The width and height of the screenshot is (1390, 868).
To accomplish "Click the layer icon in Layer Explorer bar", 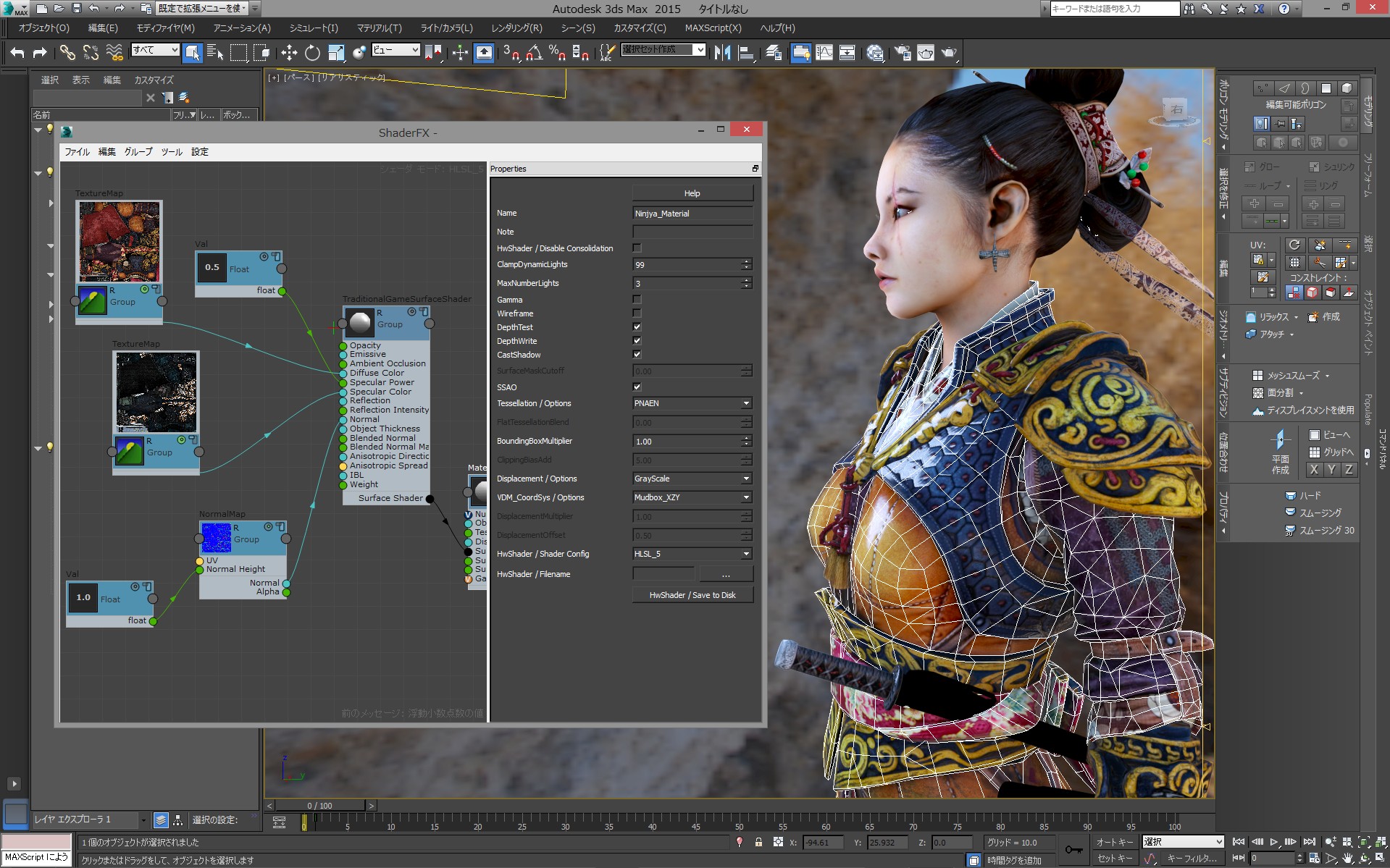I will pyautogui.click(x=161, y=819).
